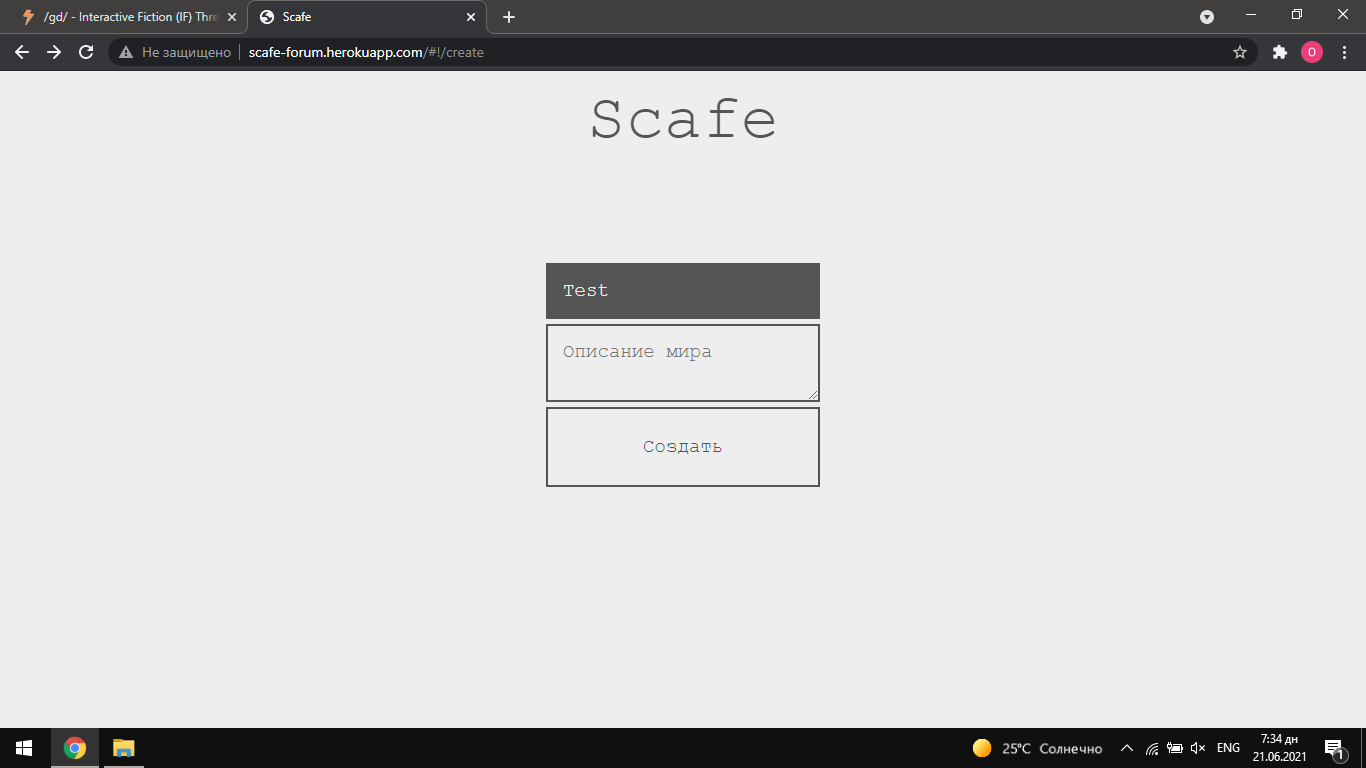Click the Создать button
Screen dimensions: 1366x768
683,447
